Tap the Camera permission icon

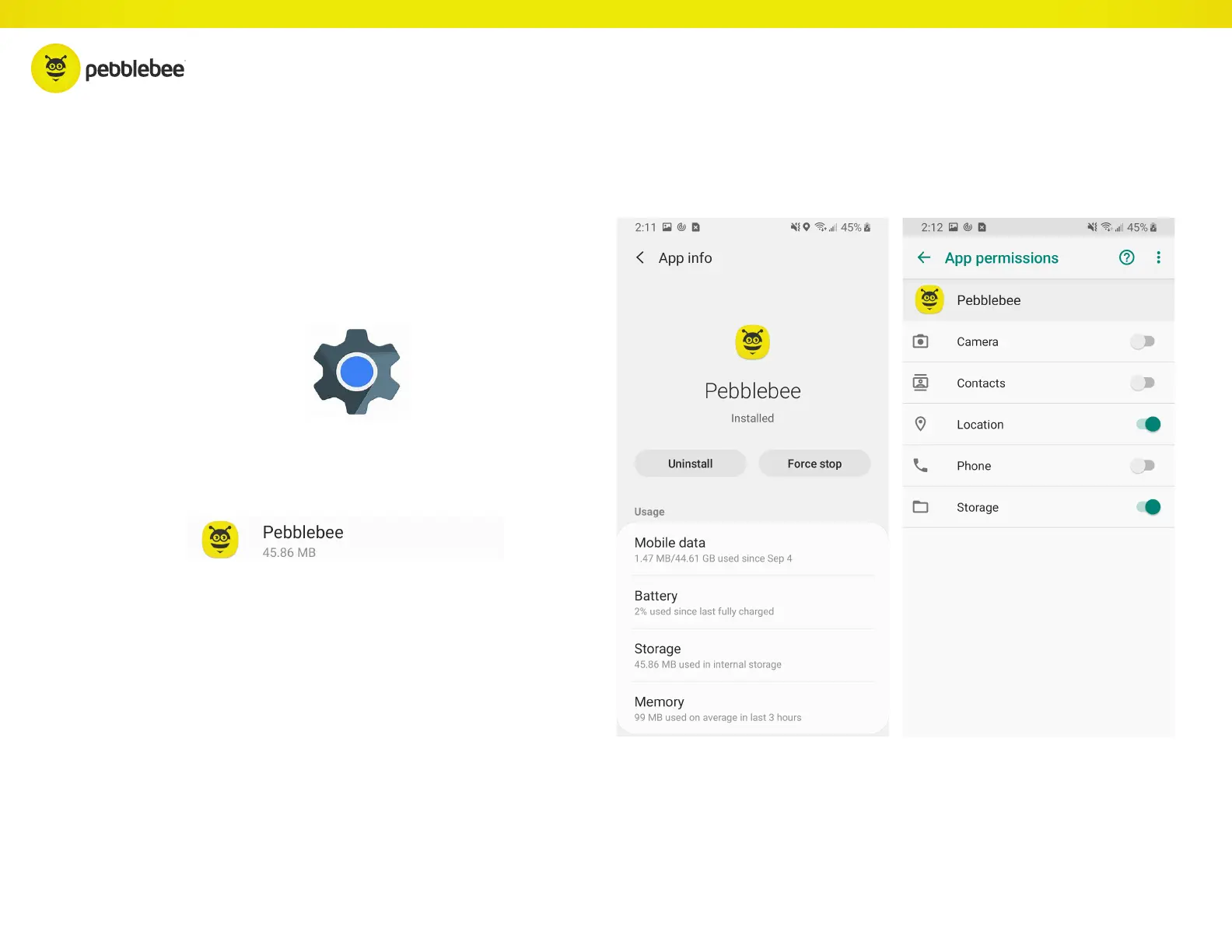click(x=920, y=341)
